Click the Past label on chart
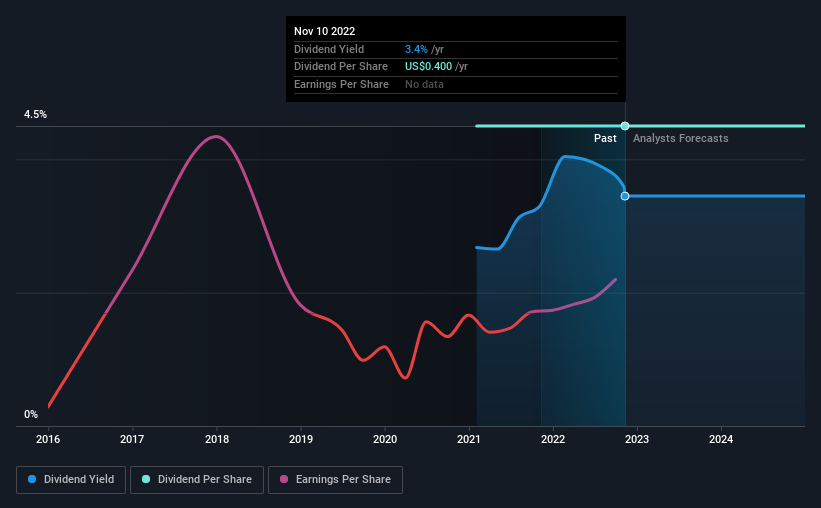 pos(605,138)
